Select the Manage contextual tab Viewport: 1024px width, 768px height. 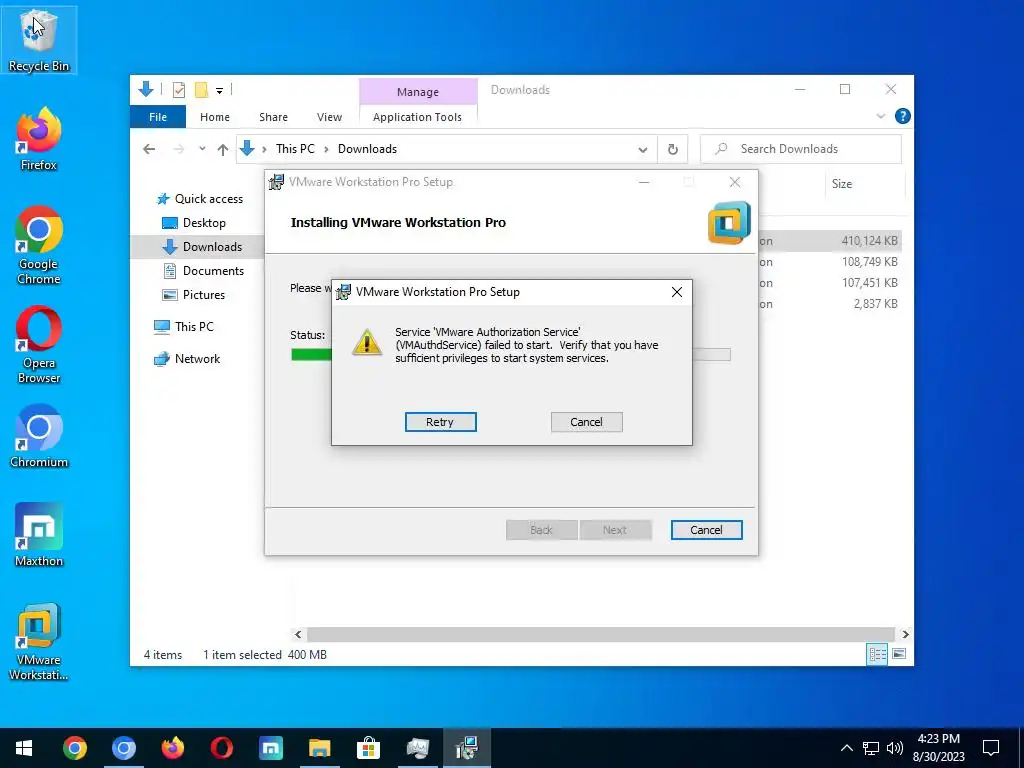tap(418, 92)
